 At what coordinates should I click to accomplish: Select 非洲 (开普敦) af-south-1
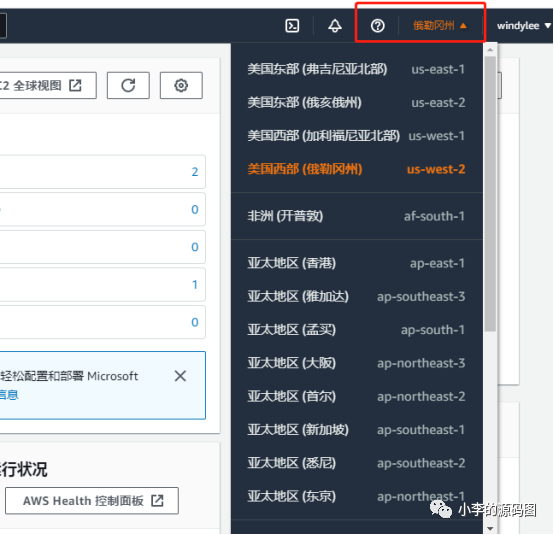(x=356, y=216)
